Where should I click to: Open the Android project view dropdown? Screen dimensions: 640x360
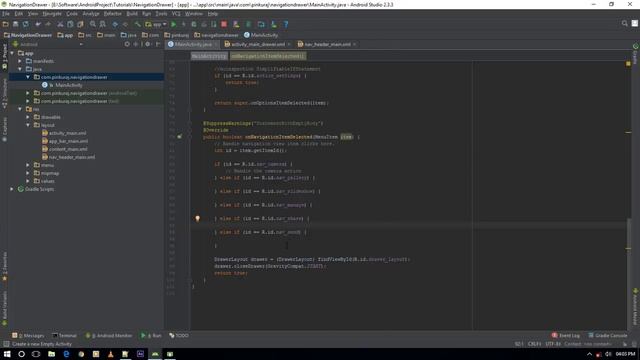(48, 44)
